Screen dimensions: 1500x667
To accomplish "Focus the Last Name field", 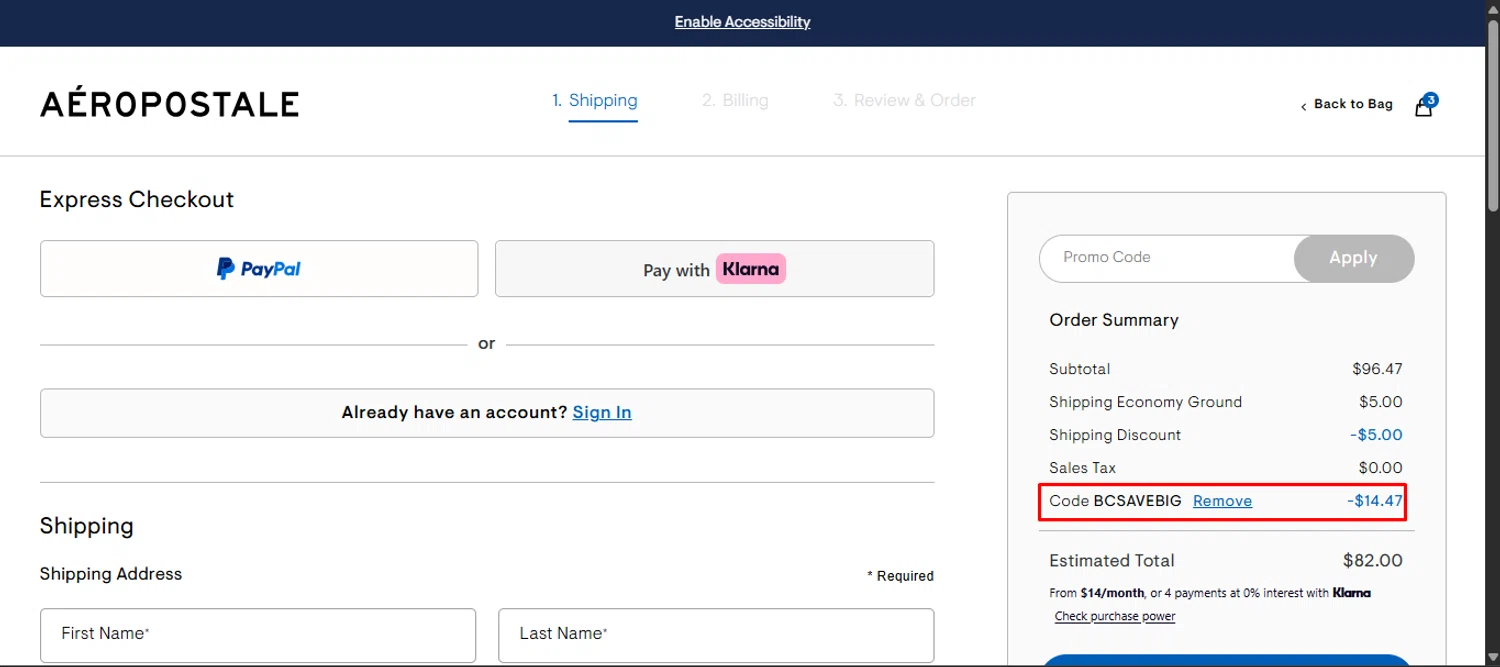I will pos(716,635).
